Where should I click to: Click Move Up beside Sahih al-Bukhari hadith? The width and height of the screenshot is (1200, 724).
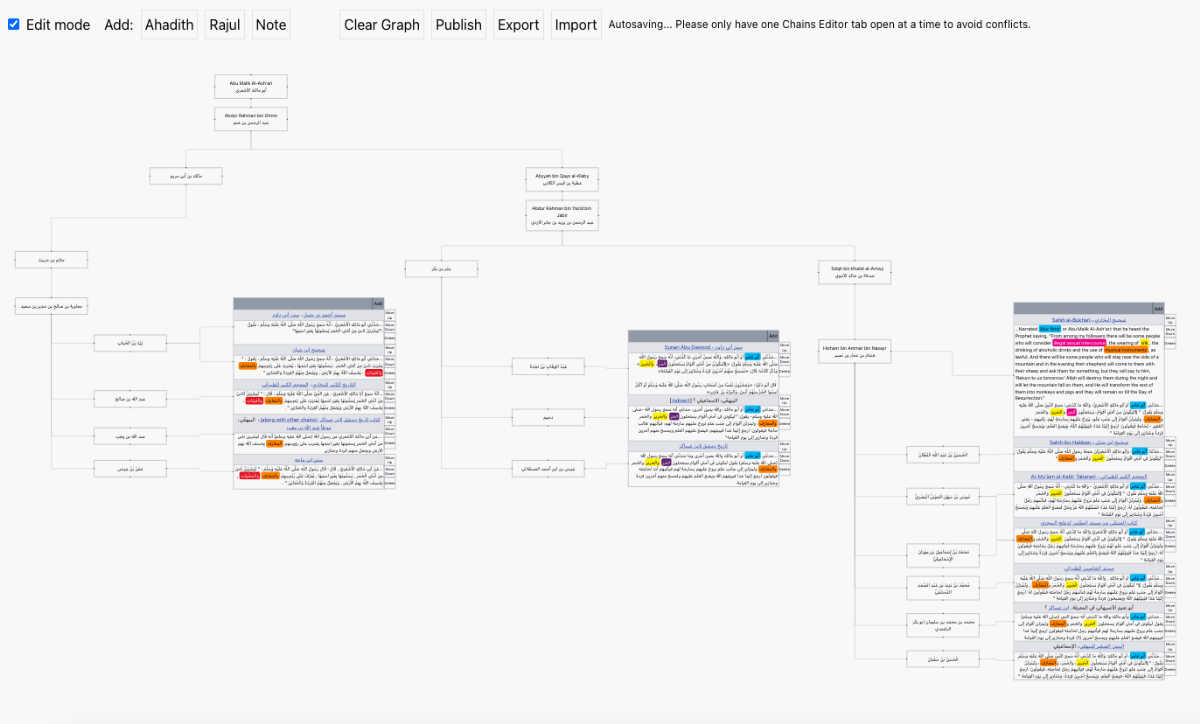pyautogui.click(x=1169, y=318)
